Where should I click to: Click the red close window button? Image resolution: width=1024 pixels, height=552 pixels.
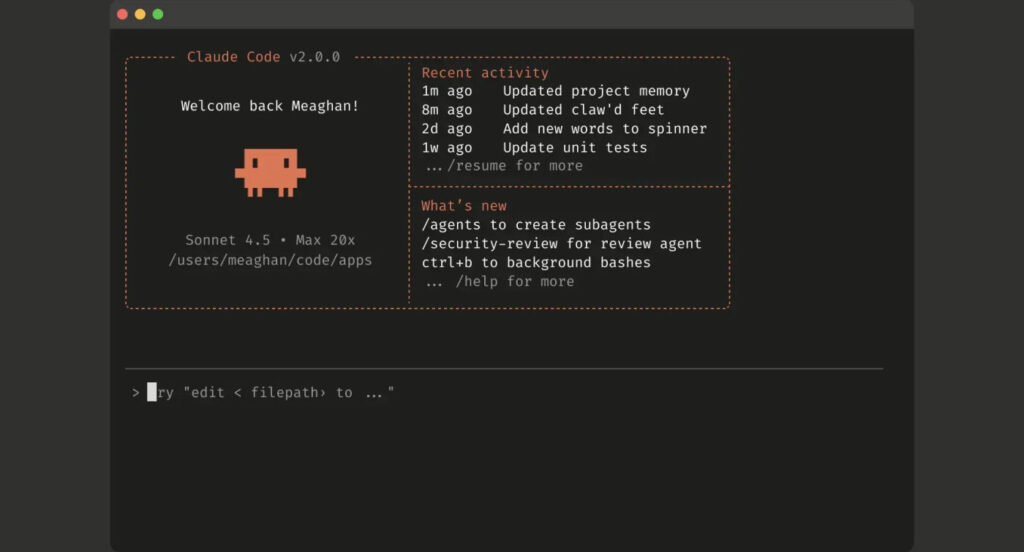pos(122,14)
